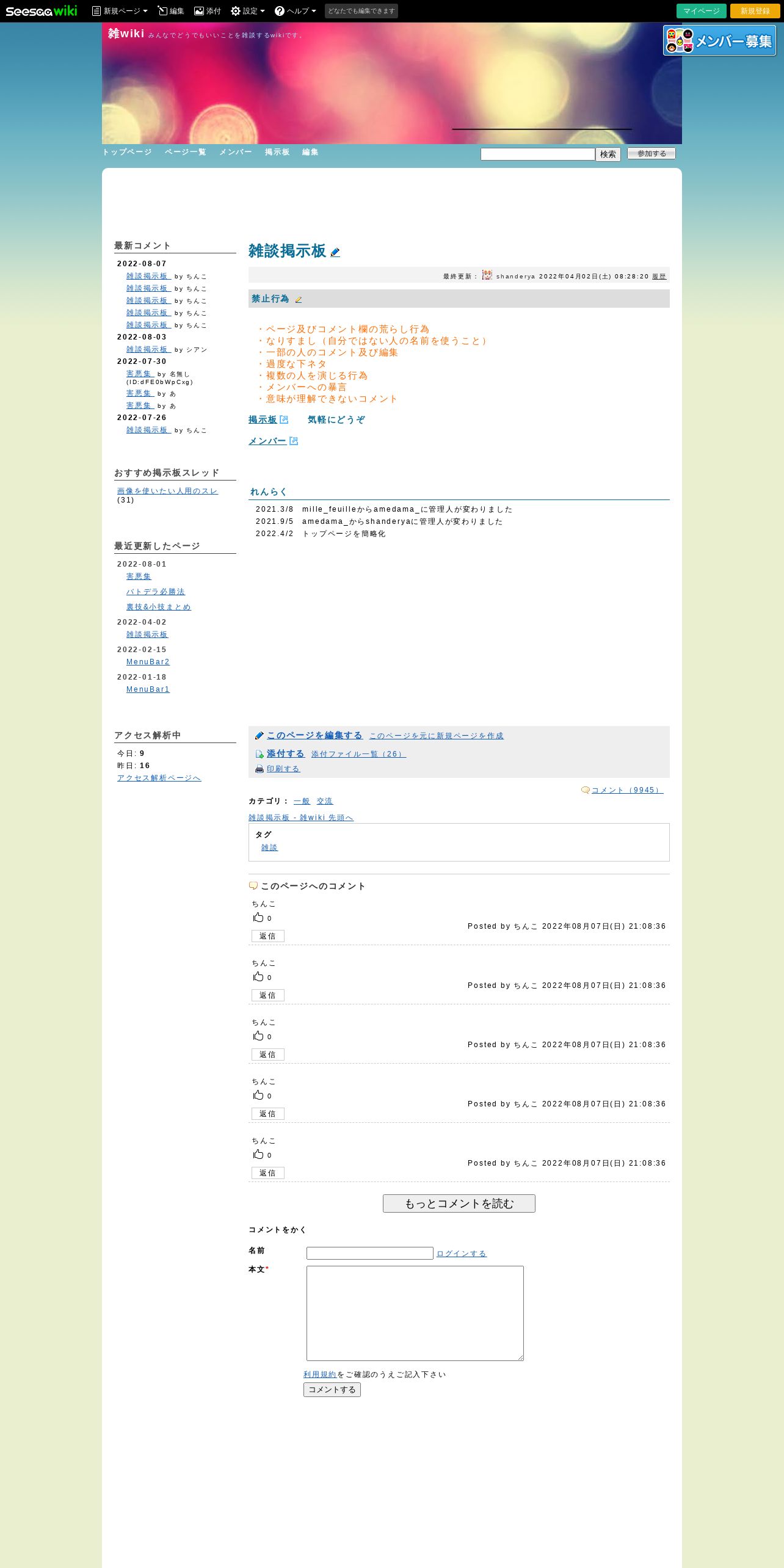Open the 新規ページ dropdown menu
Viewport: 784px width, 1568px height.
tap(120, 11)
